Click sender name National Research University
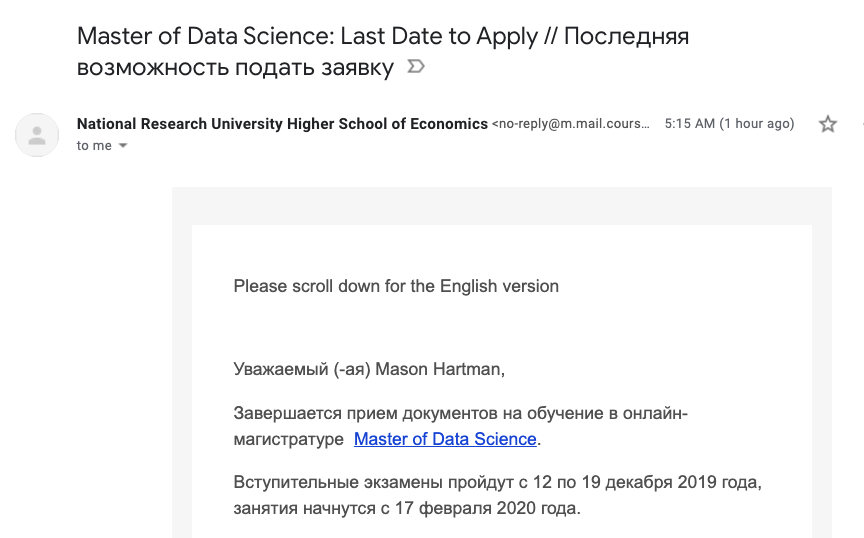The width and height of the screenshot is (864, 538). point(282,124)
